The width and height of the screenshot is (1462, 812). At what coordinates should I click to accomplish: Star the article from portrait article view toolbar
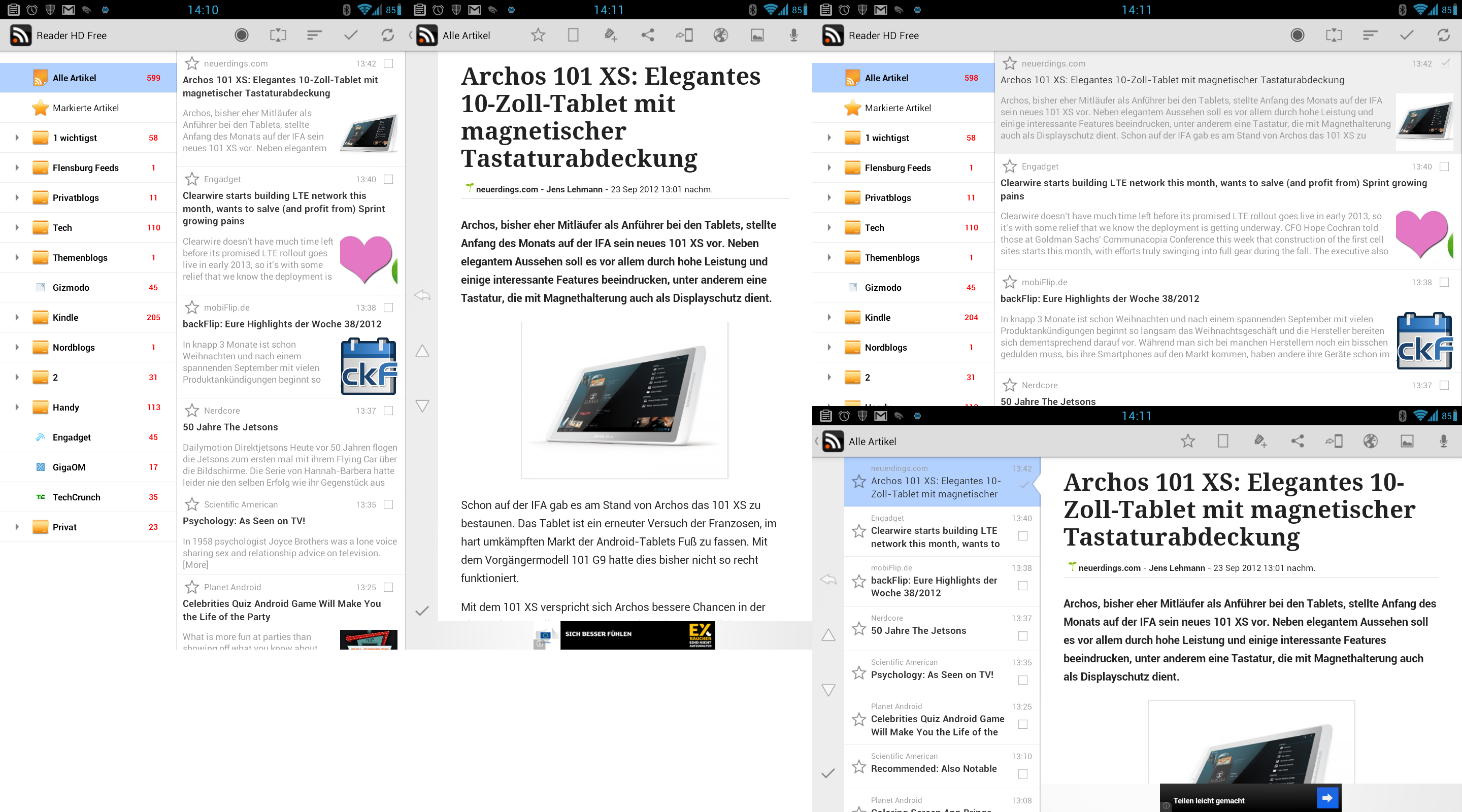click(x=538, y=35)
